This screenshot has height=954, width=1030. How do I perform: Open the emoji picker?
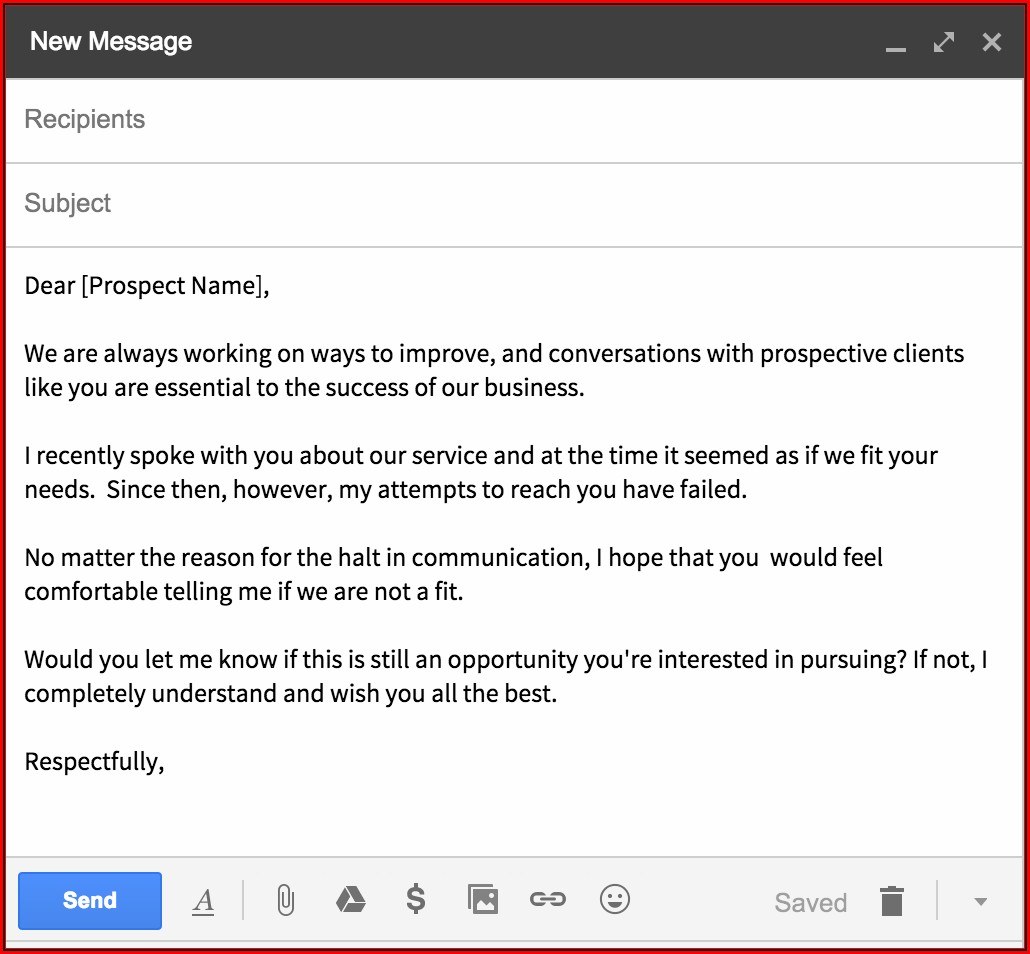pyautogui.click(x=615, y=900)
